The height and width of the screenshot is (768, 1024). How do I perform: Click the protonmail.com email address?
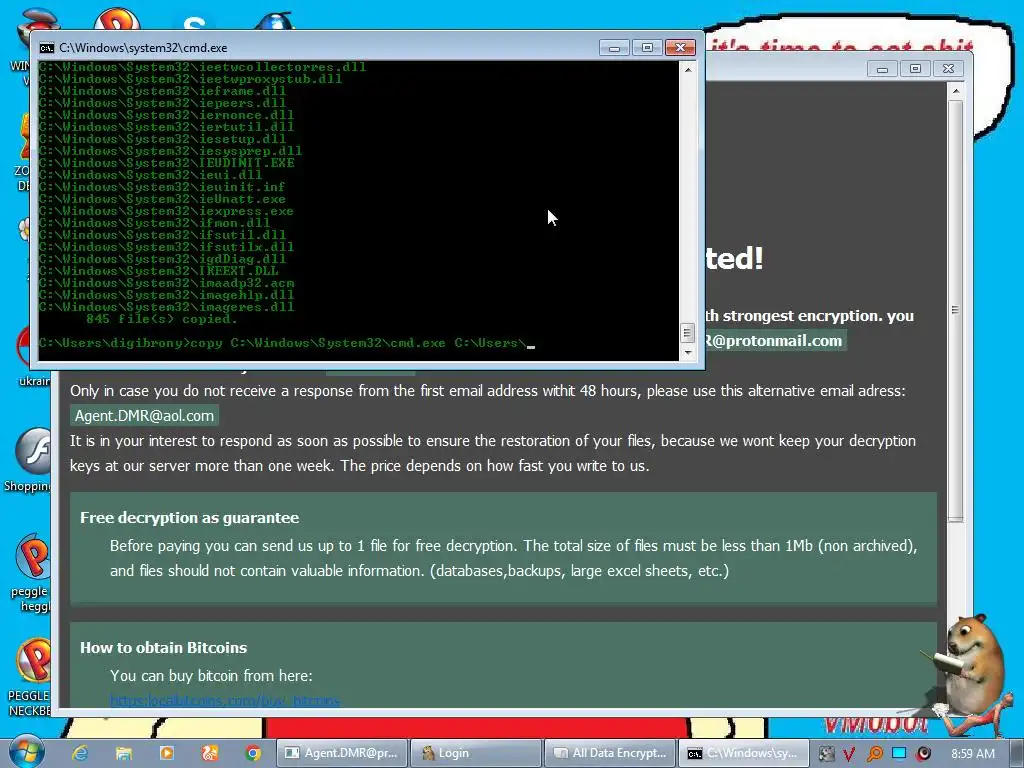point(775,340)
